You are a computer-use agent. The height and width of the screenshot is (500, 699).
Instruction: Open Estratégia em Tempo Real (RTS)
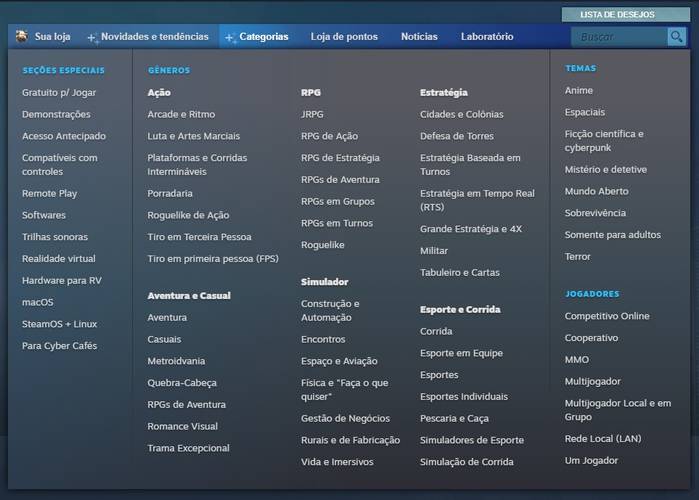point(477,200)
